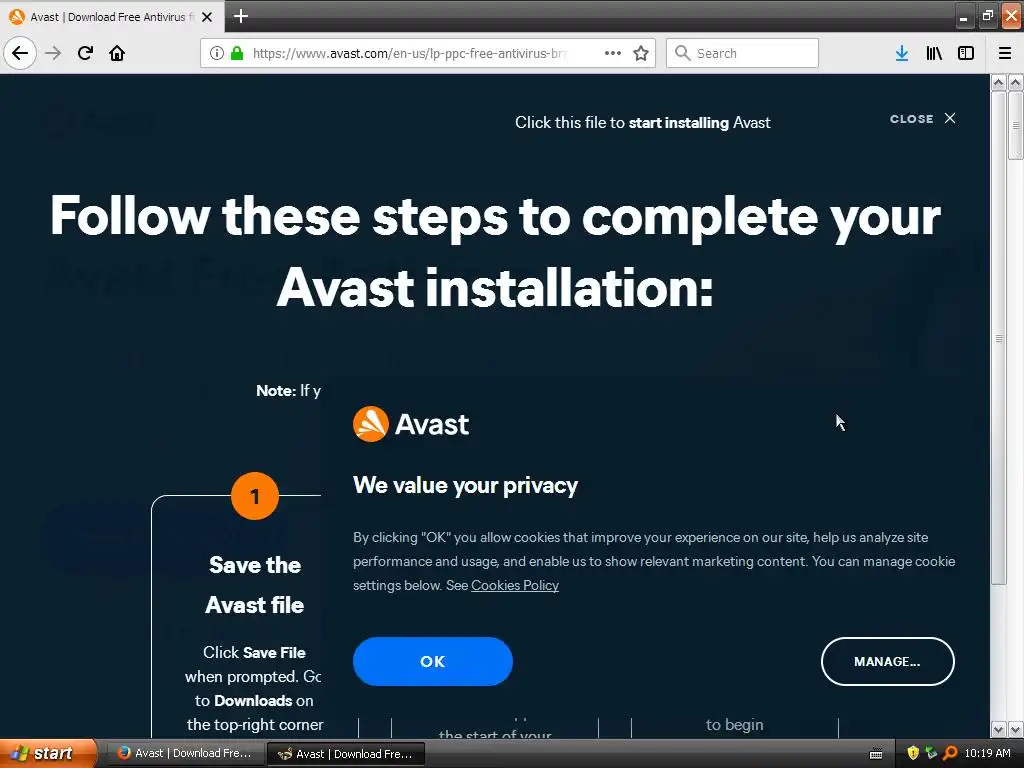Open the Firefox home page icon
This screenshot has height=768, width=1024.
tap(117, 53)
